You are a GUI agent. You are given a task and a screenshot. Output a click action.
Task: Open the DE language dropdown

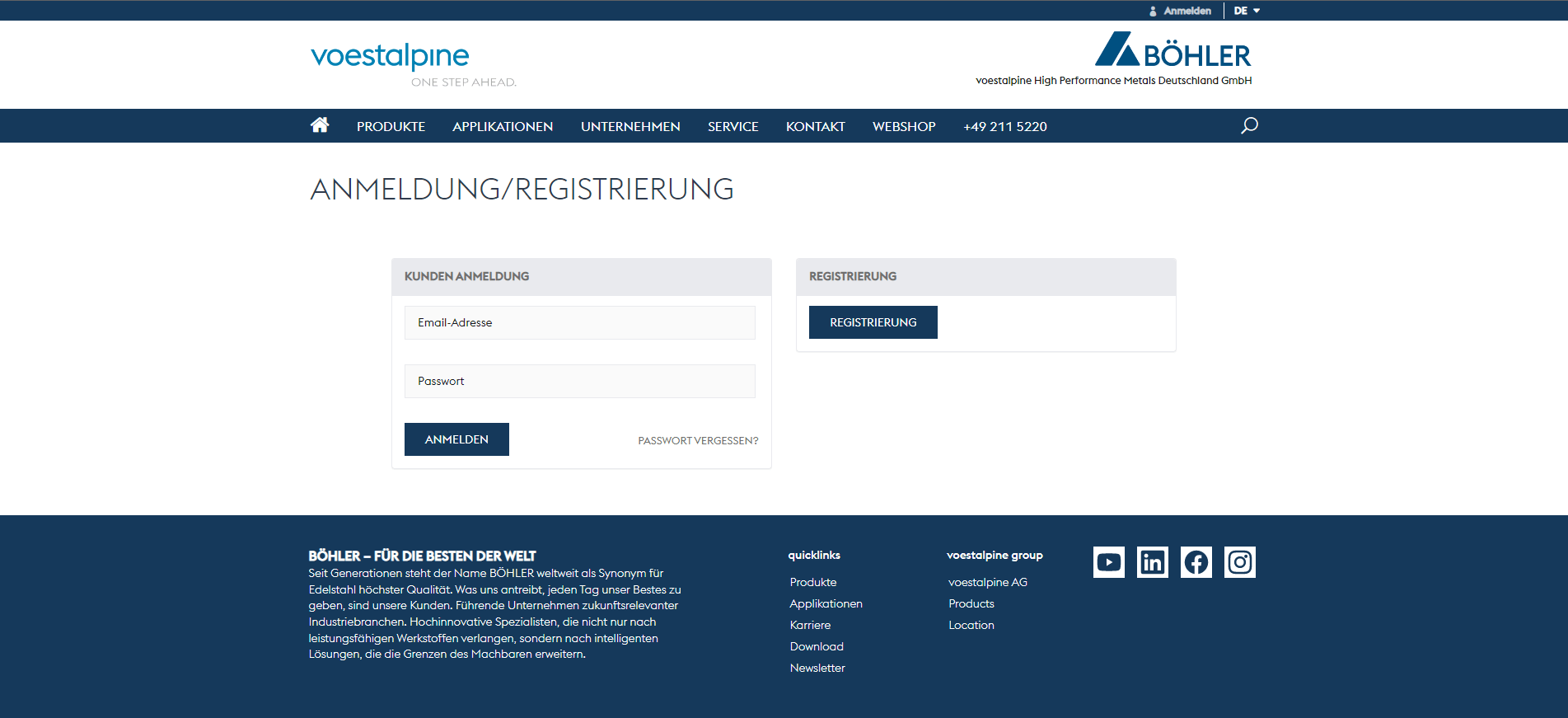click(1247, 11)
